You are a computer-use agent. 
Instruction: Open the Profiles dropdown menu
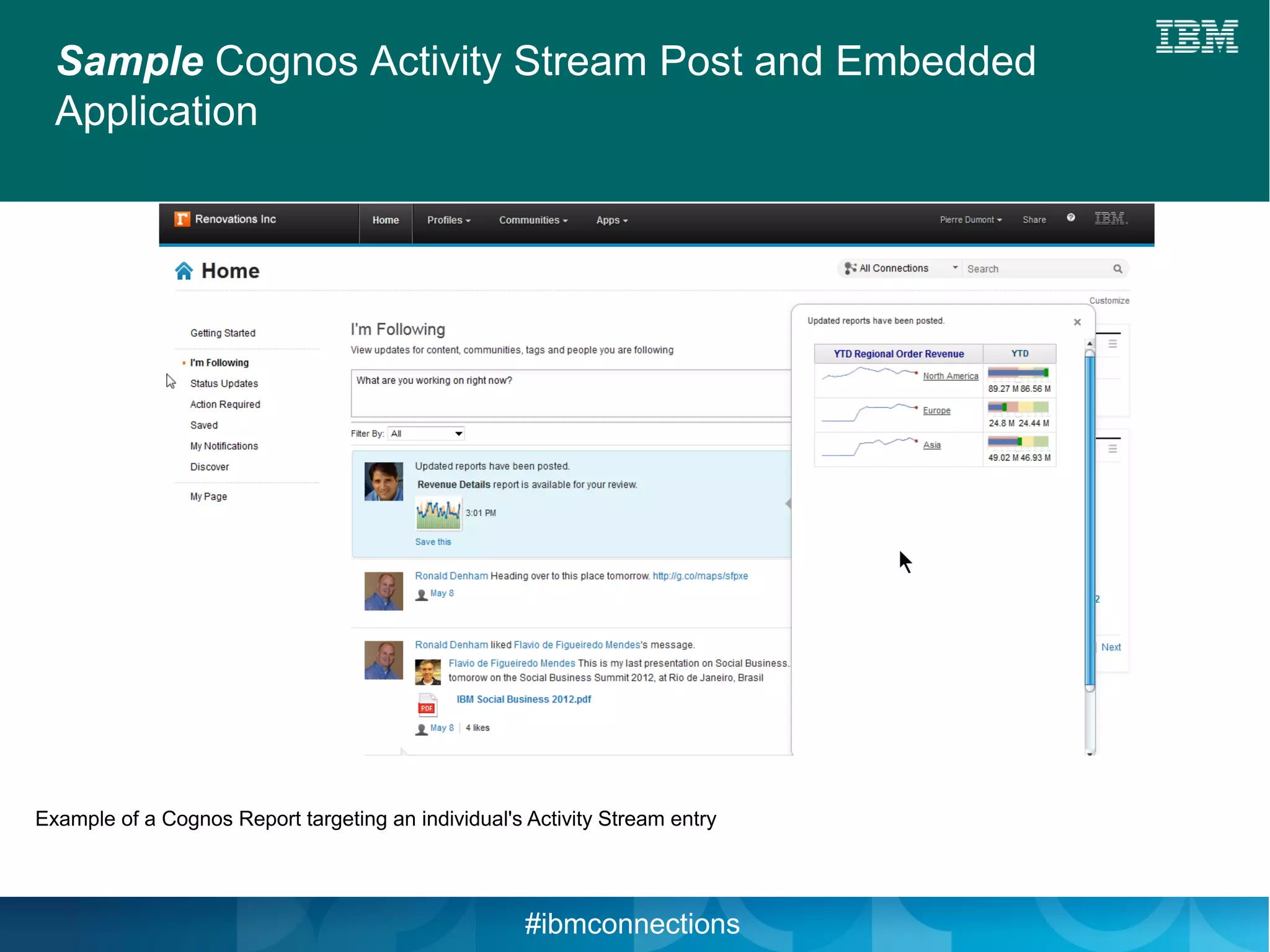coord(448,220)
